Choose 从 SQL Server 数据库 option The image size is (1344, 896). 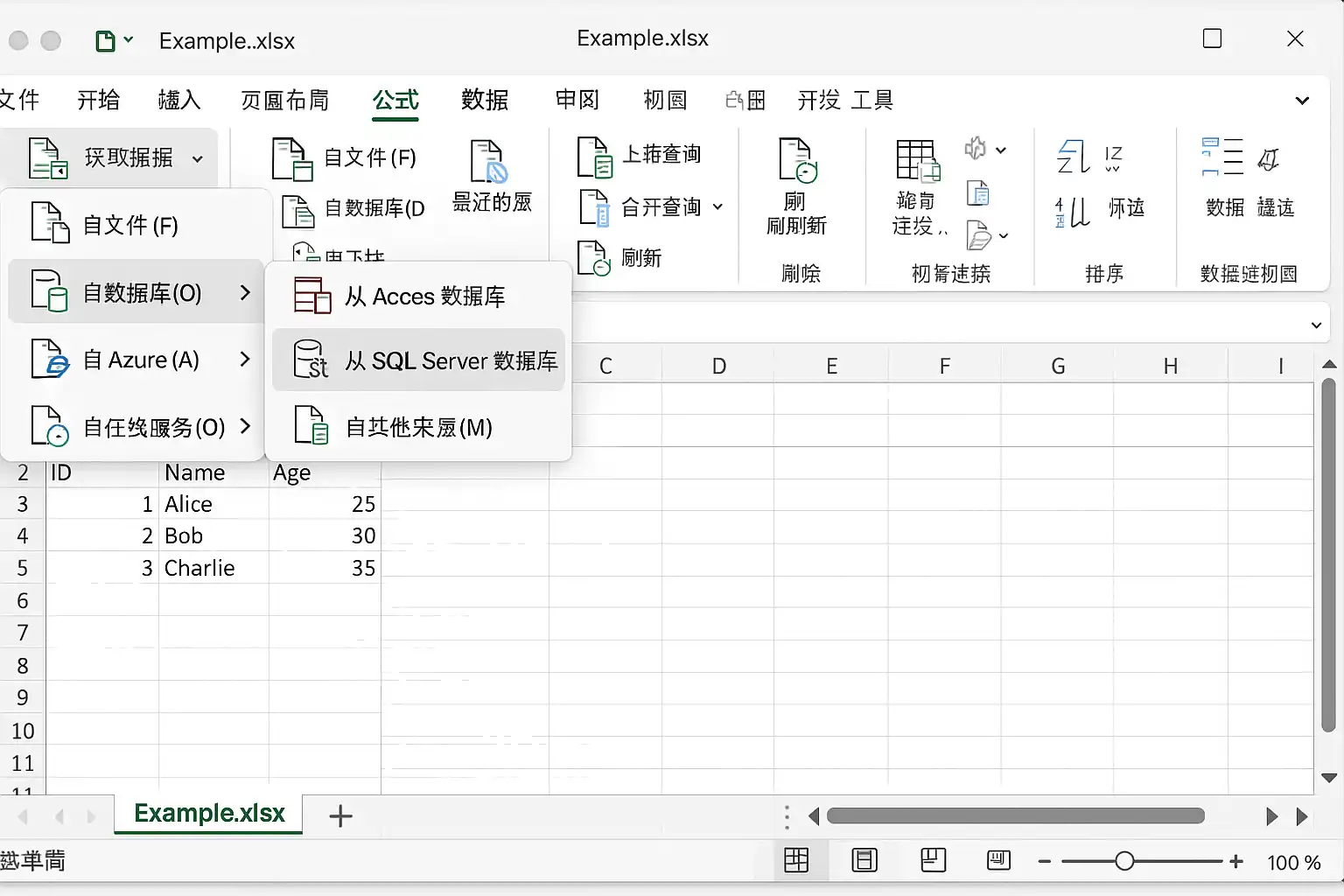click(418, 360)
